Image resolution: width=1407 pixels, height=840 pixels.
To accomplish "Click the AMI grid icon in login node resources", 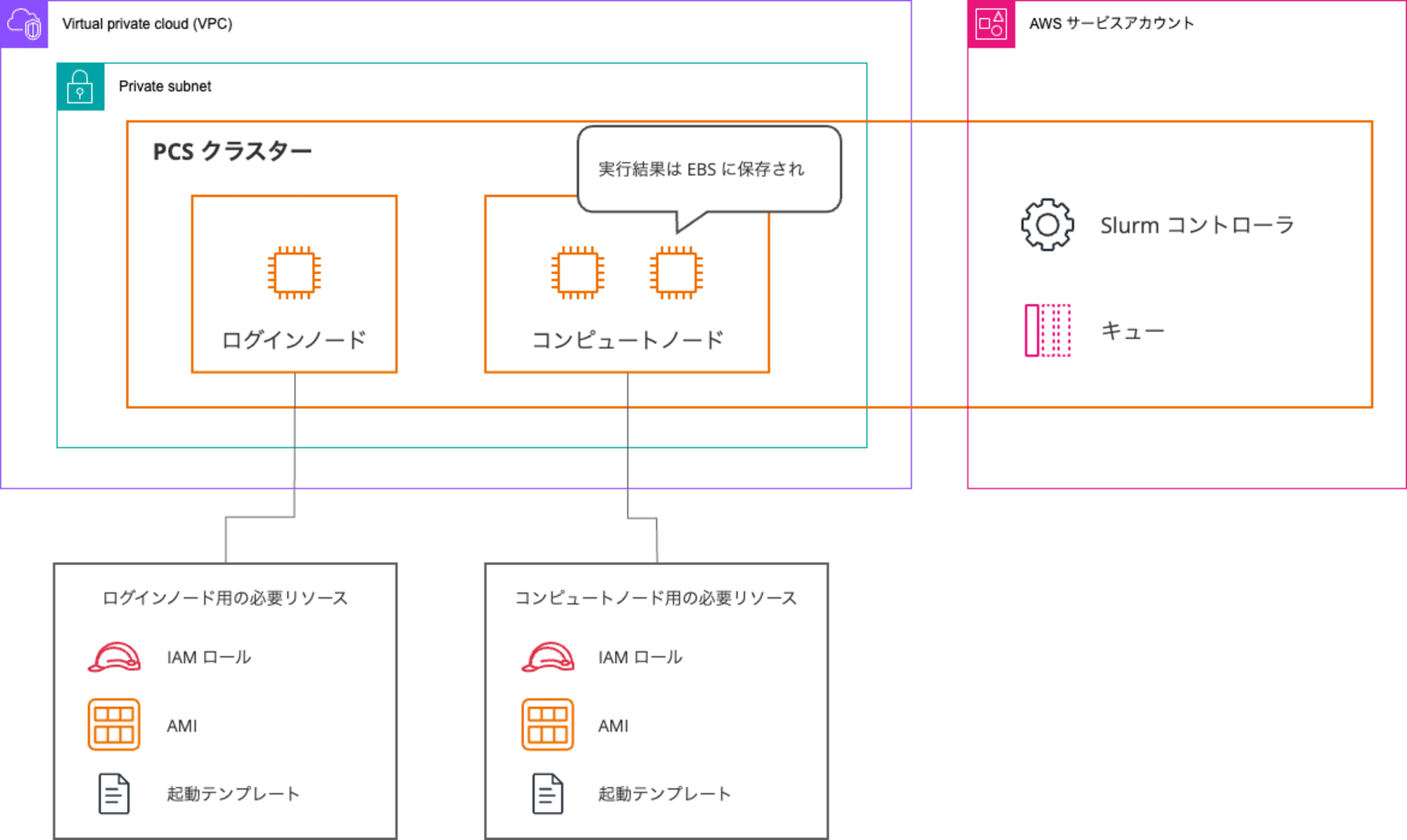I will point(114,725).
